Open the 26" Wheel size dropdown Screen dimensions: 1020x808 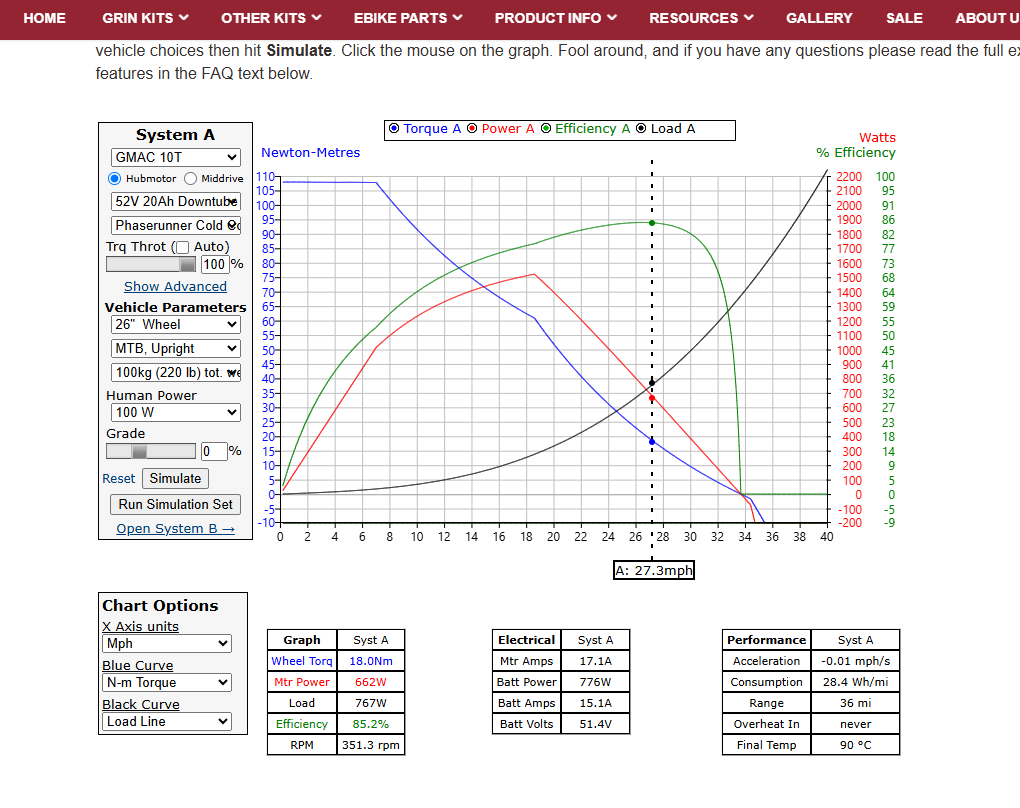pos(176,325)
